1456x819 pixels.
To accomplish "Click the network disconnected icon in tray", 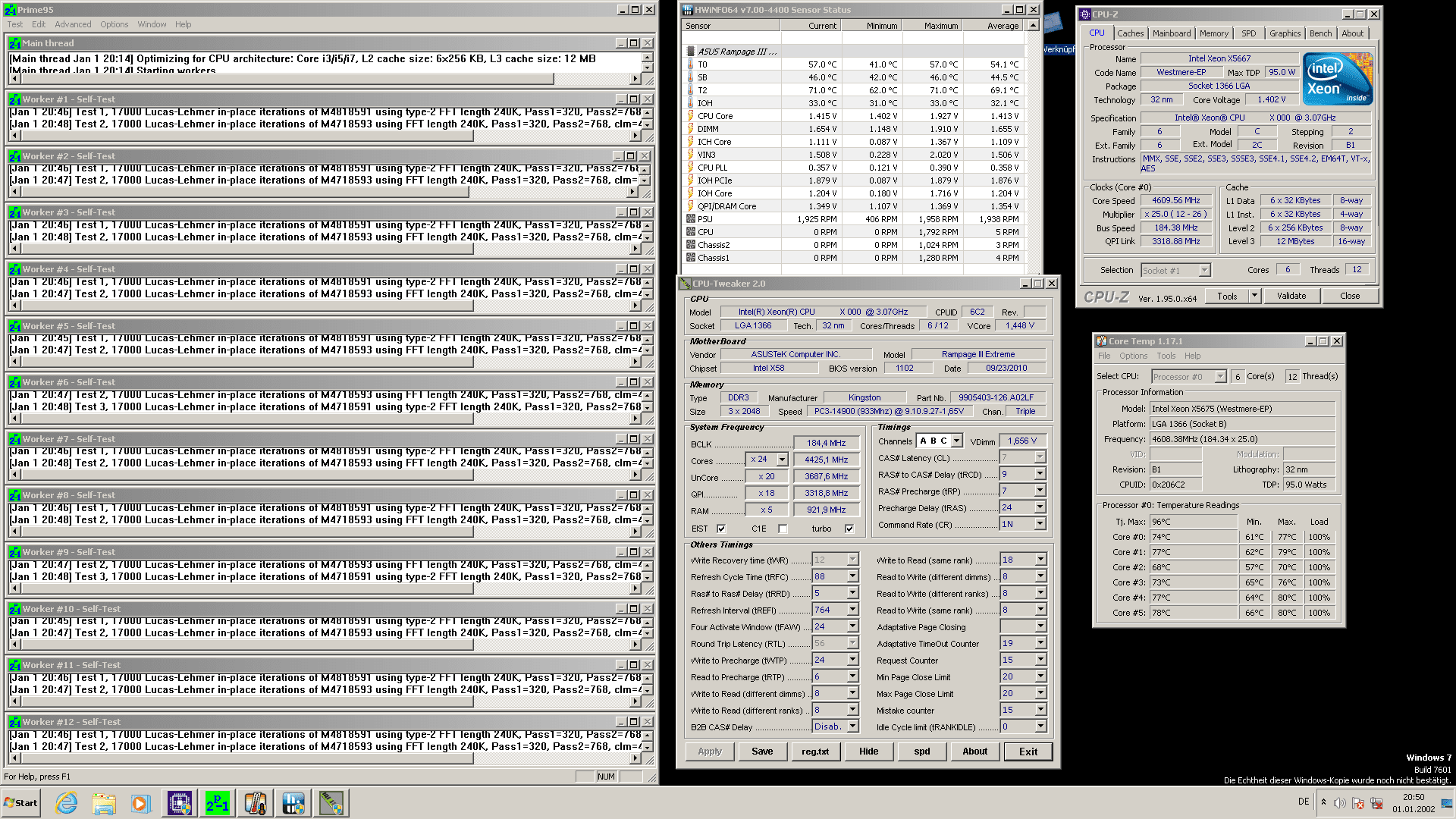I will pyautogui.click(x=1376, y=803).
